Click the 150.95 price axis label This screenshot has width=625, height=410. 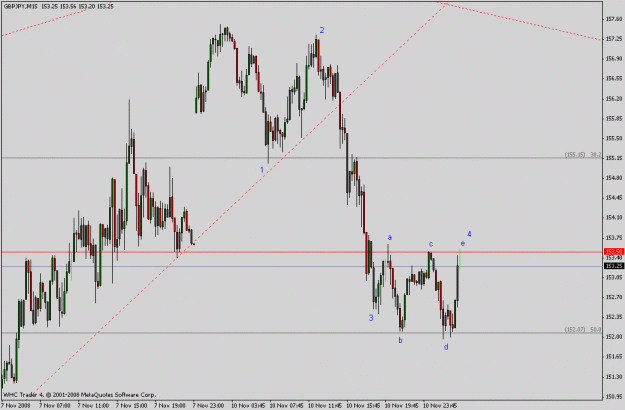(614, 396)
